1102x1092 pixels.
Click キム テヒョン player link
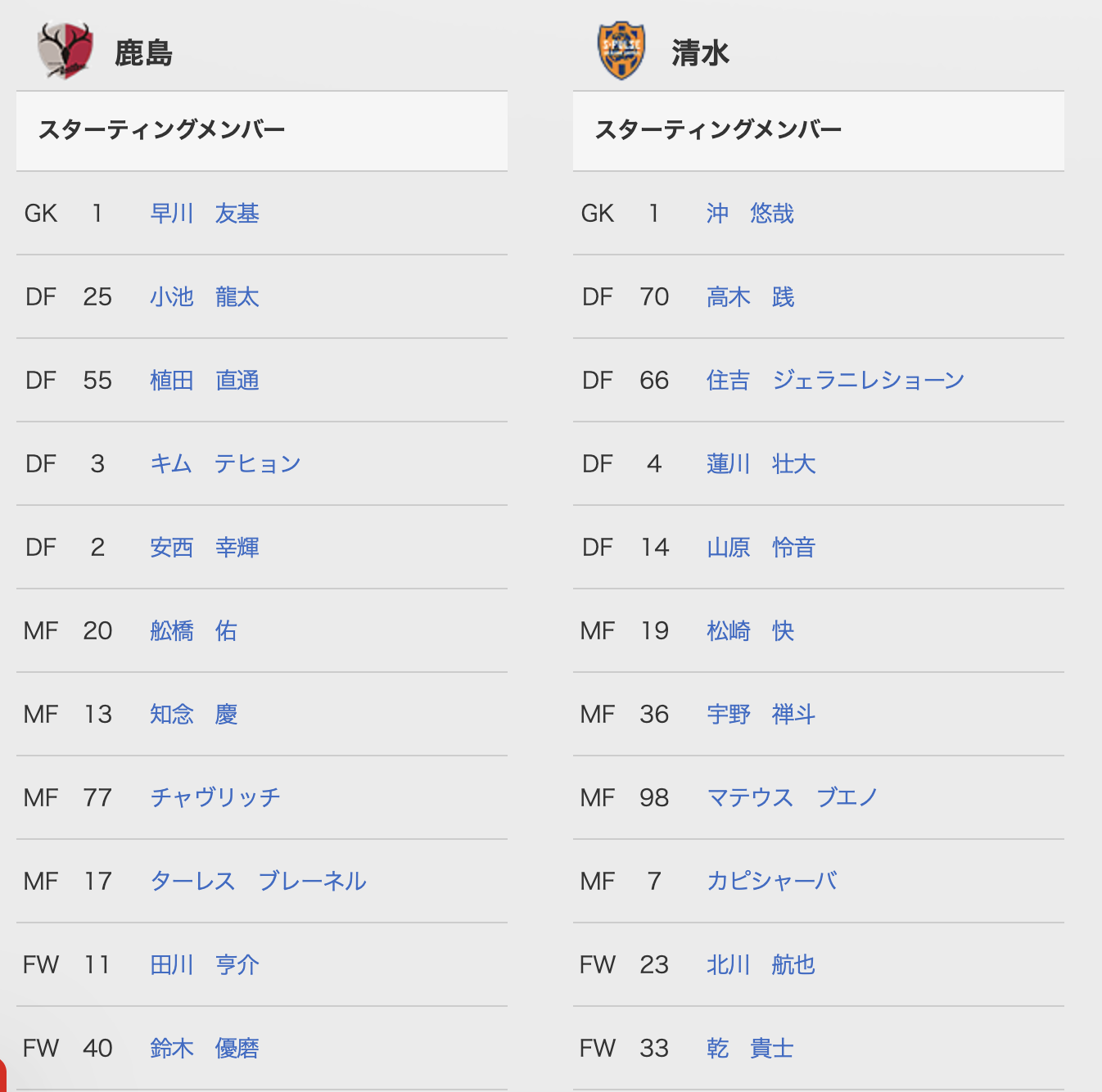[x=225, y=464]
